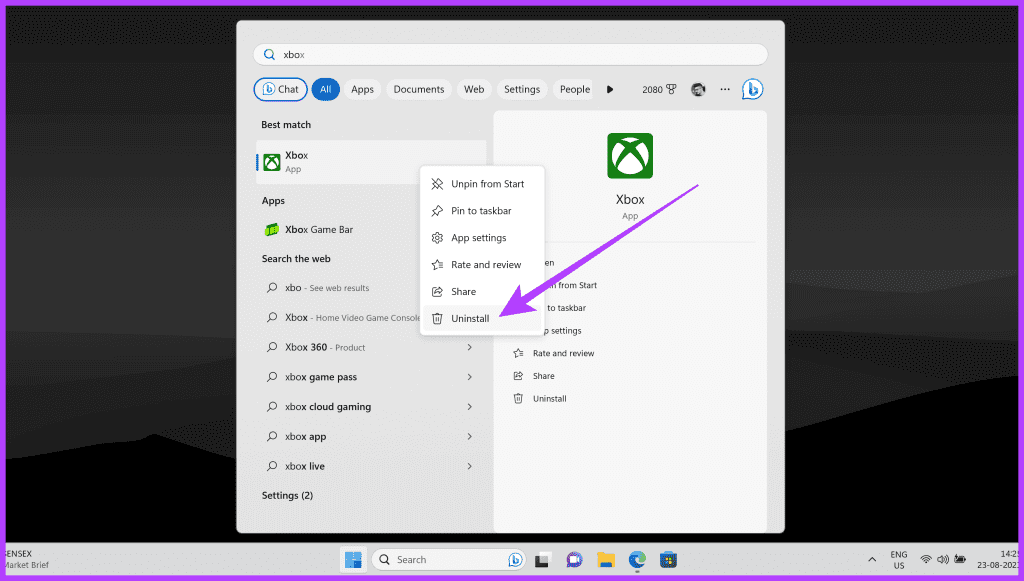Open Task View on taskbar

(542, 560)
